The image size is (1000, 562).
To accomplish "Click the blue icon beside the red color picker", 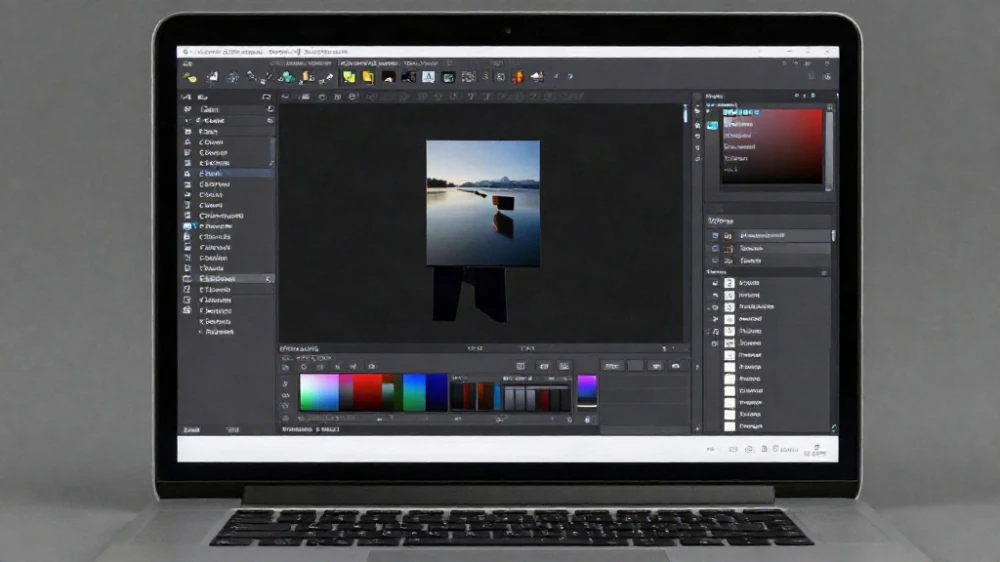I will click(x=712, y=126).
